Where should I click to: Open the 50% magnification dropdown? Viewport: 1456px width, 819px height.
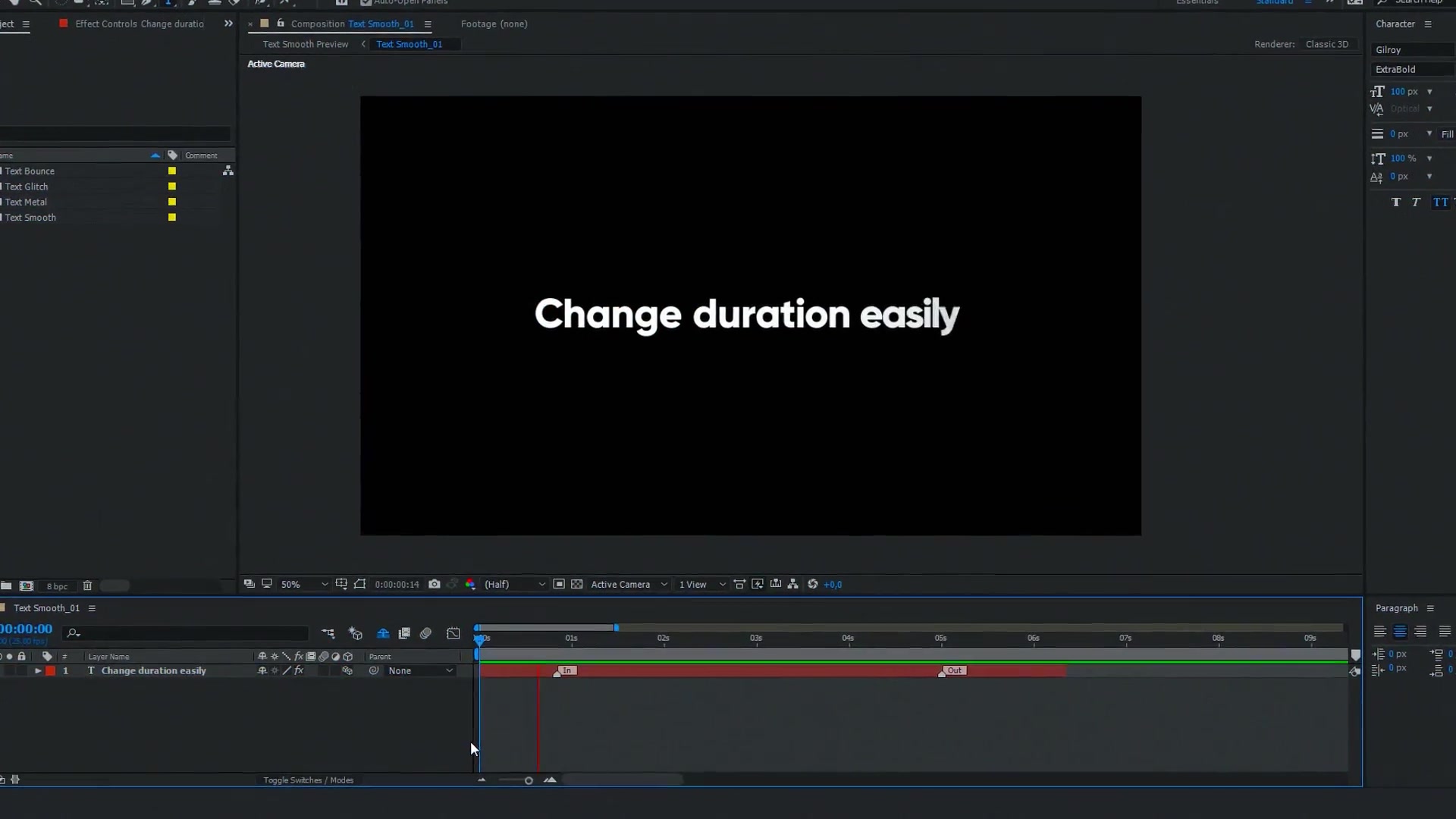coord(304,585)
